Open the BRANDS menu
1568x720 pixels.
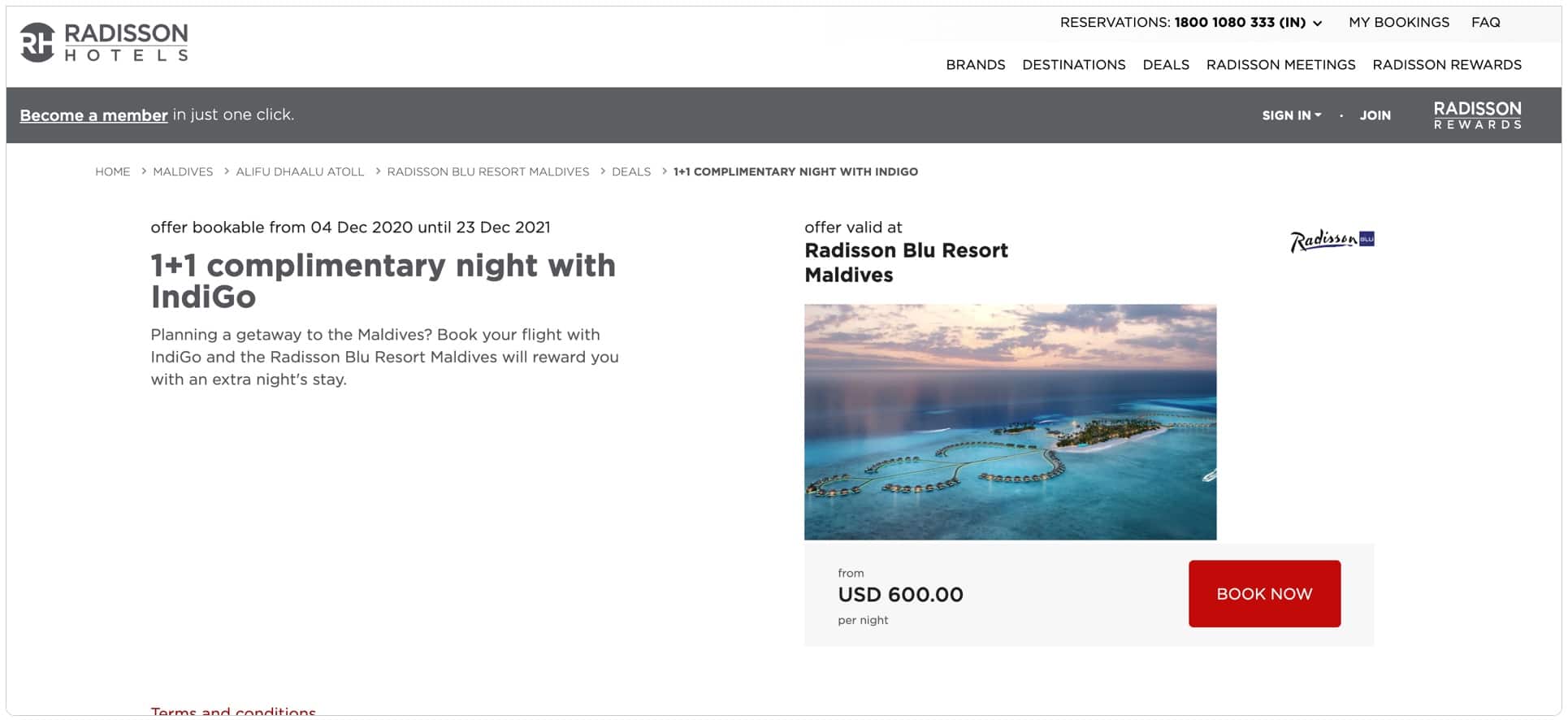pyautogui.click(x=975, y=64)
